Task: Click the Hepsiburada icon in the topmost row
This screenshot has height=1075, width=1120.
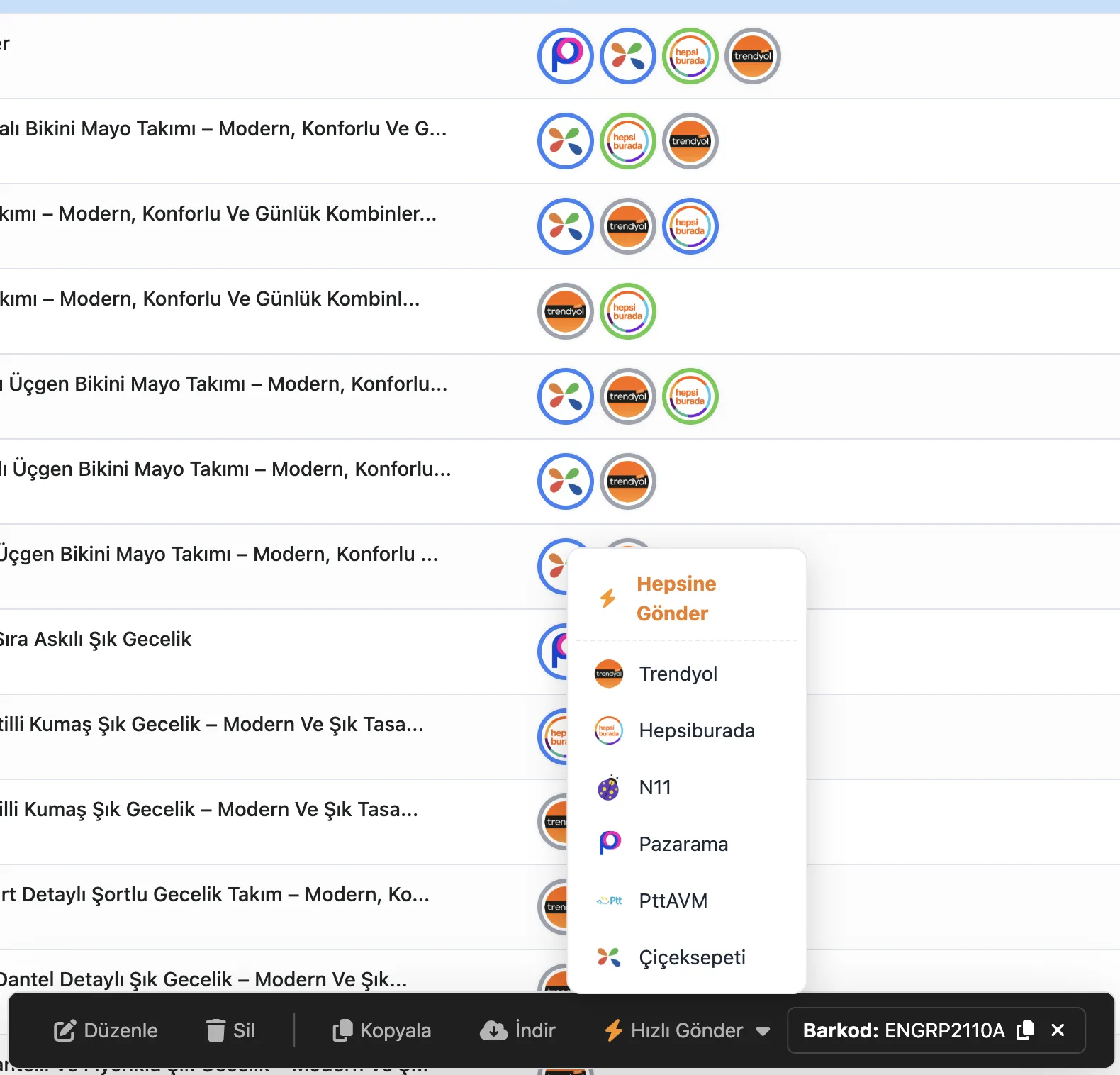Action: 690,56
